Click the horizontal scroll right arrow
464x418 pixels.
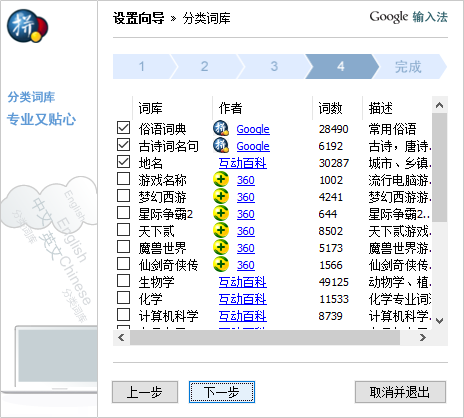pyautogui.click(x=423, y=338)
